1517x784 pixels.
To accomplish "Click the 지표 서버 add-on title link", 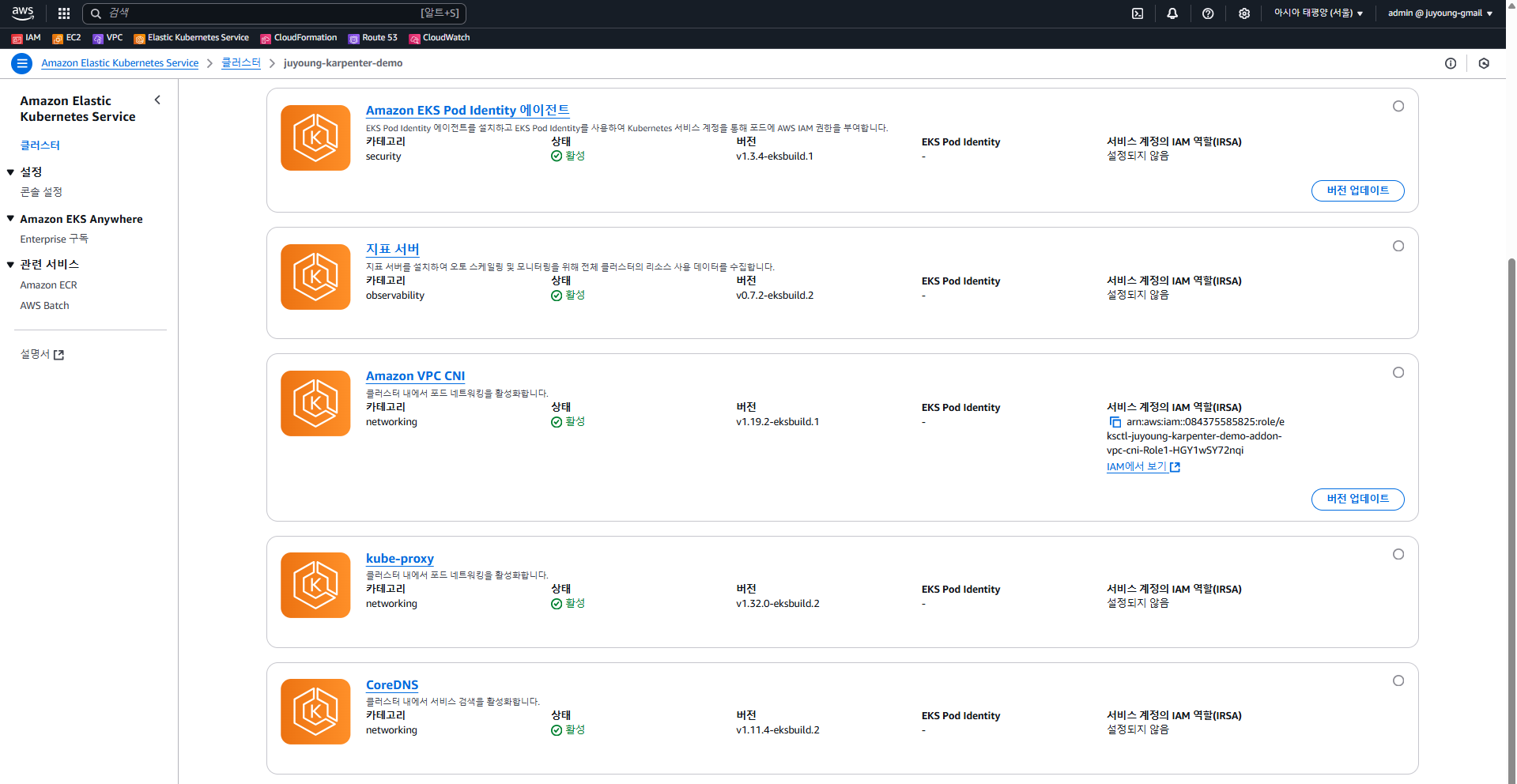I will point(393,250).
